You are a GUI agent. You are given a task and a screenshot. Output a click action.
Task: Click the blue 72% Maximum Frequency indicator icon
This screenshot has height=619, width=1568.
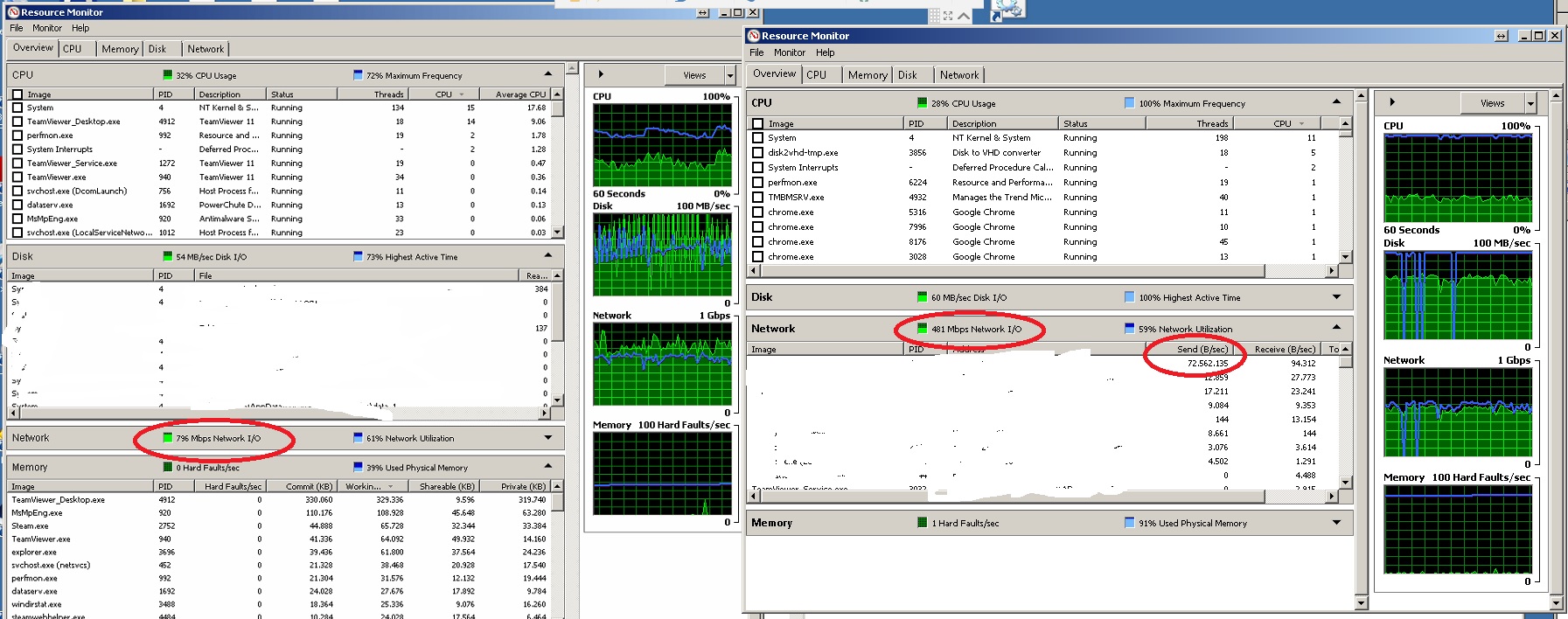tap(358, 75)
